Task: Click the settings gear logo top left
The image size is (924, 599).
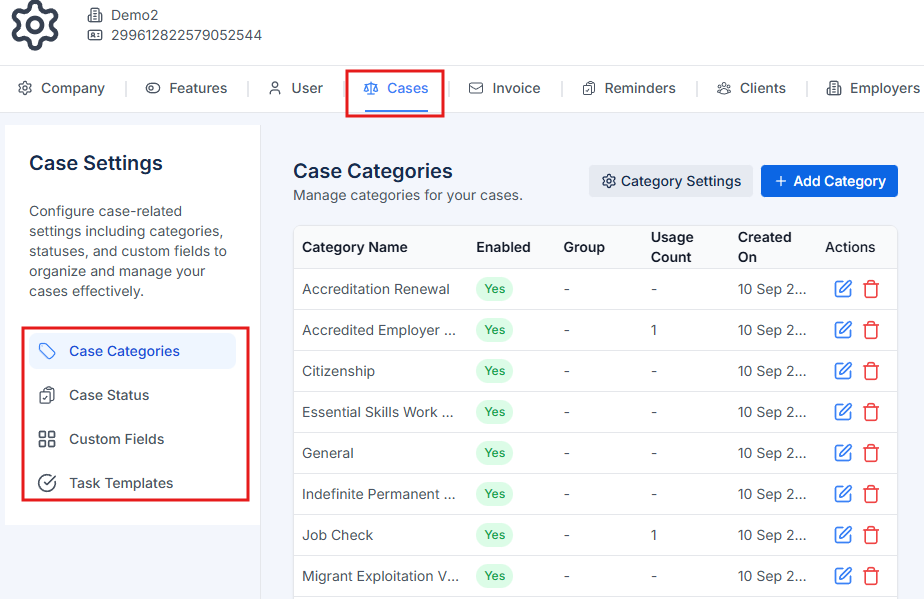Action: pyautogui.click(x=35, y=27)
